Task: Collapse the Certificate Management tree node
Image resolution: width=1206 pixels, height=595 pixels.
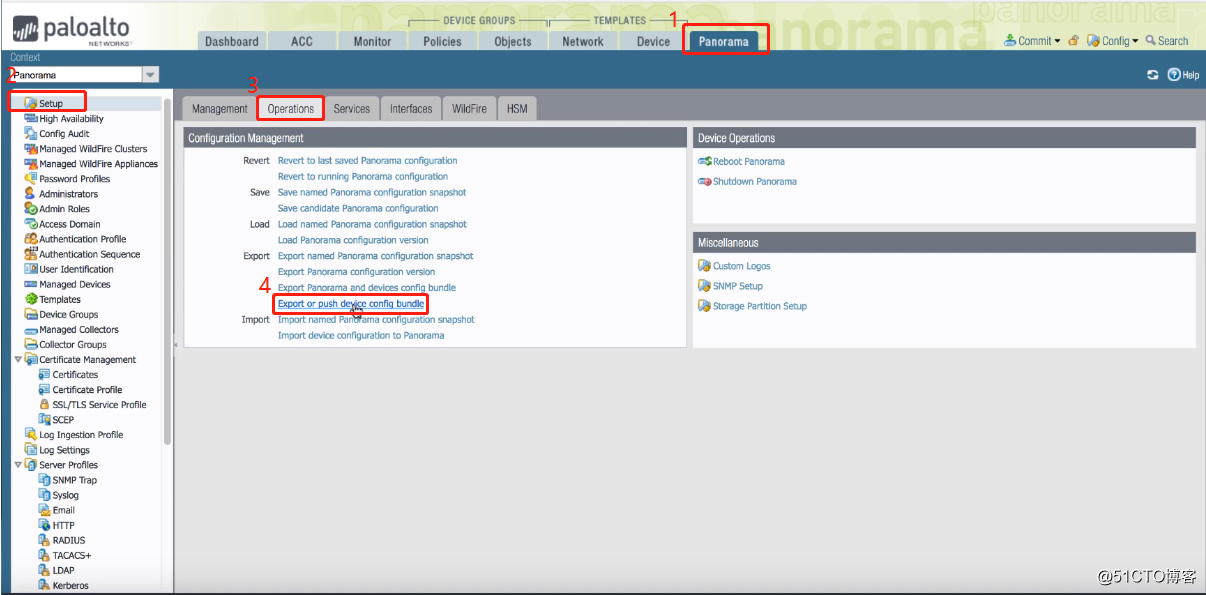Action: pyautogui.click(x=18, y=360)
